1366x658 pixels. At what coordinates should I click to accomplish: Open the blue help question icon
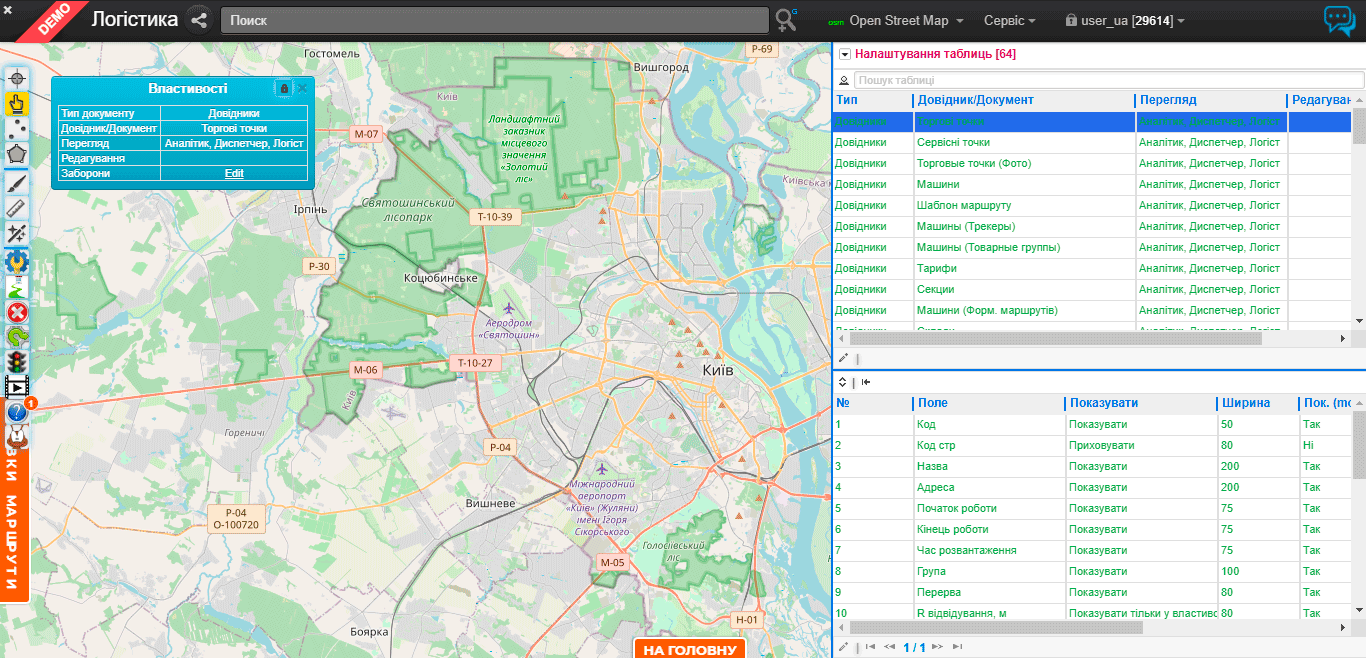[x=17, y=412]
